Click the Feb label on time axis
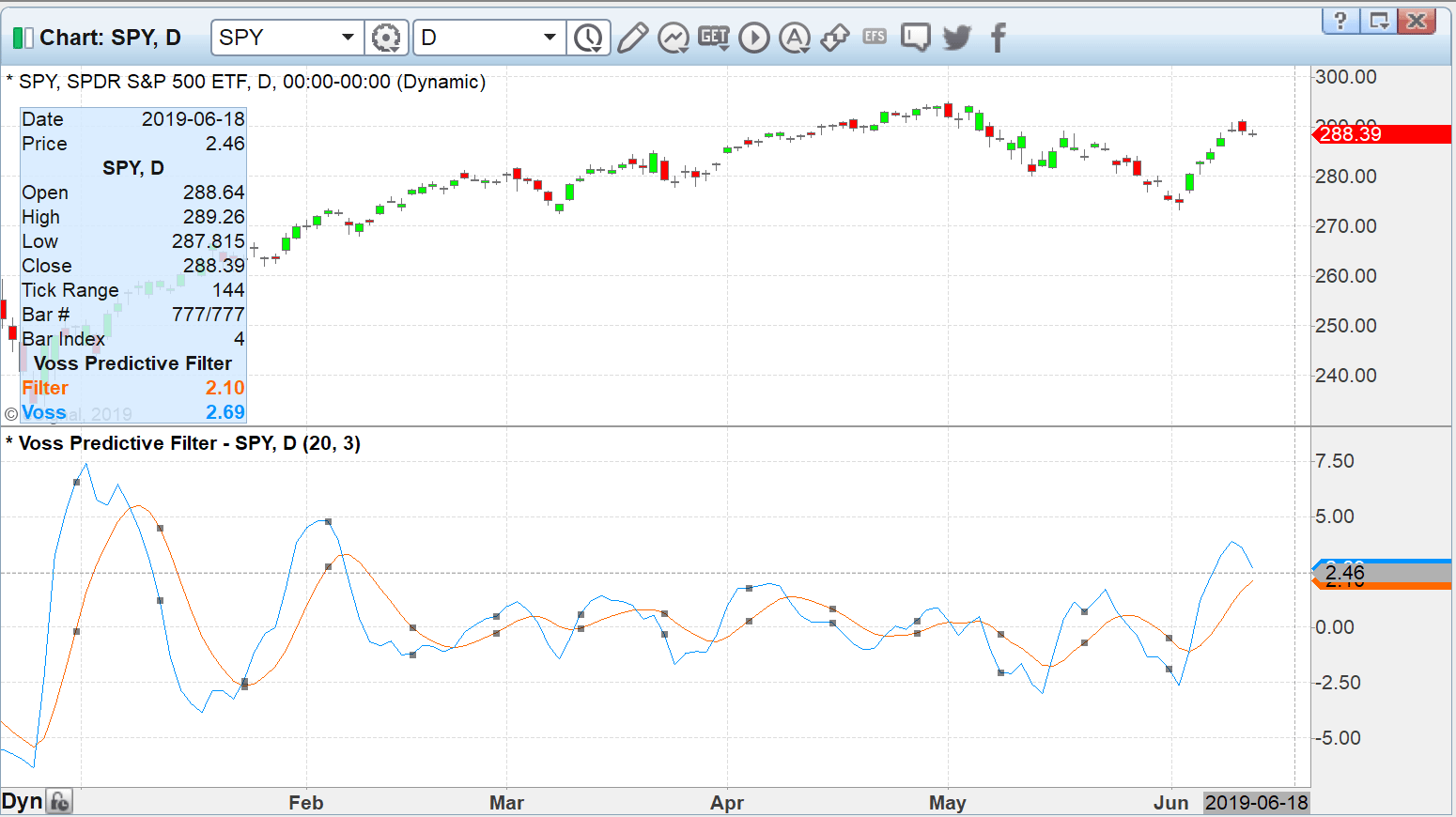This screenshot has height=817, width=1456. [306, 803]
